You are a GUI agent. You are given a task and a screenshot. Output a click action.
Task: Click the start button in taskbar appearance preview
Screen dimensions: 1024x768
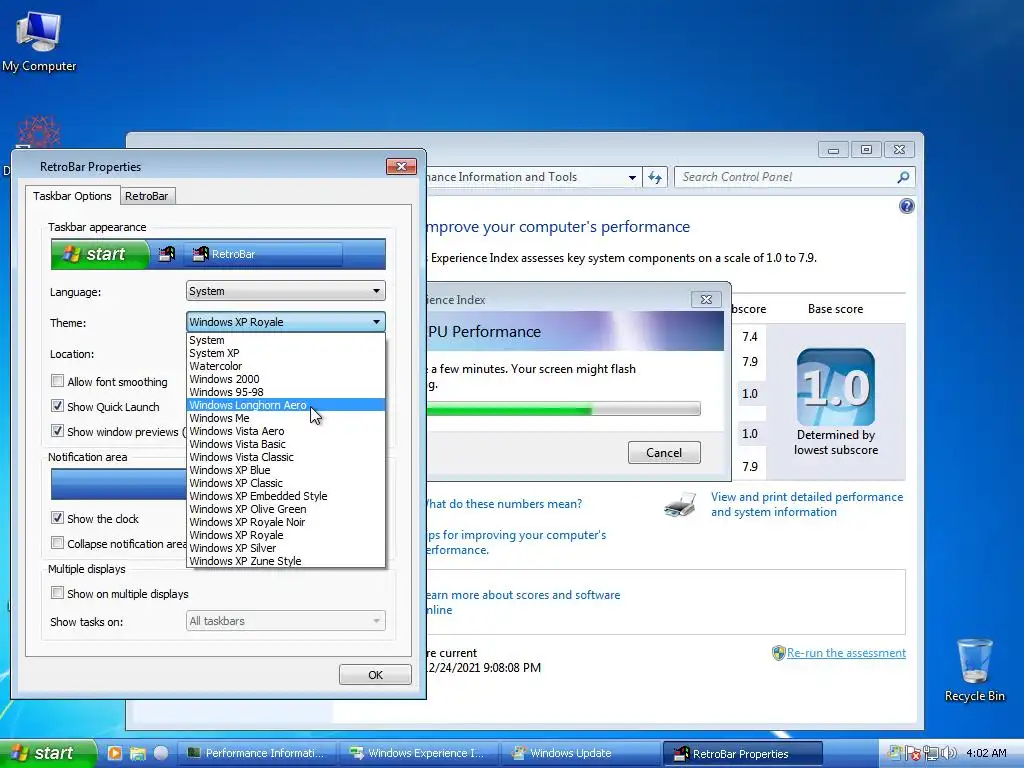[x=99, y=254]
